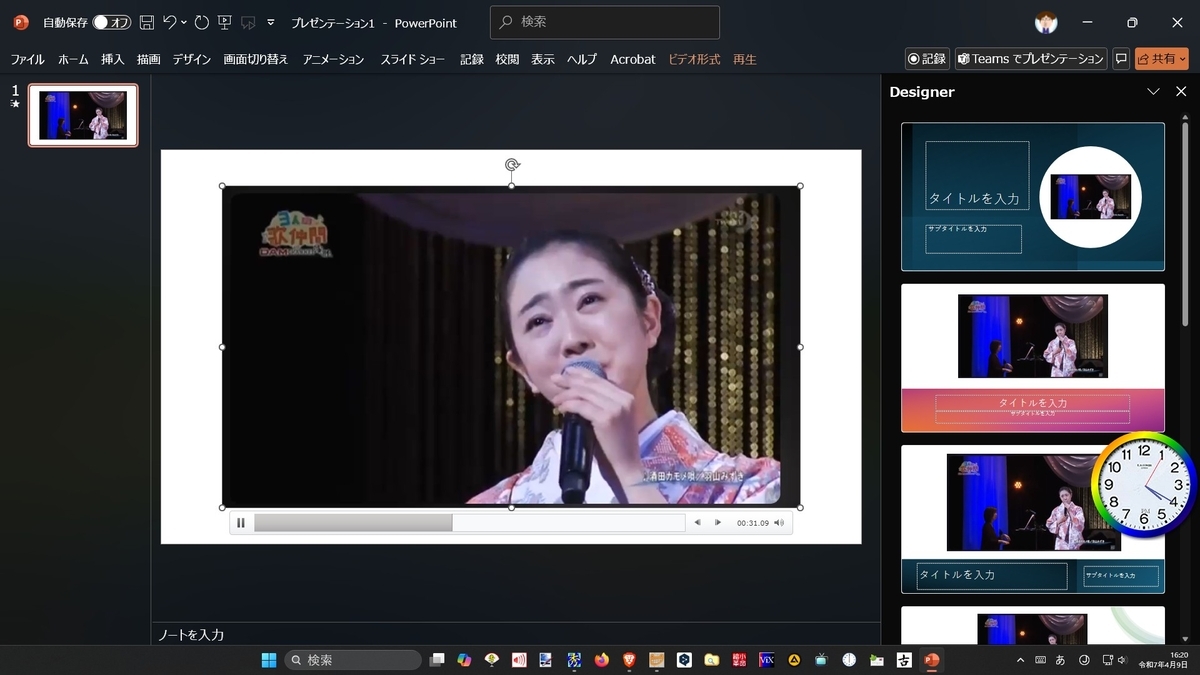This screenshot has height=675, width=1200.
Task: Click the IME あ input mode indicator
Action: click(x=1060, y=660)
